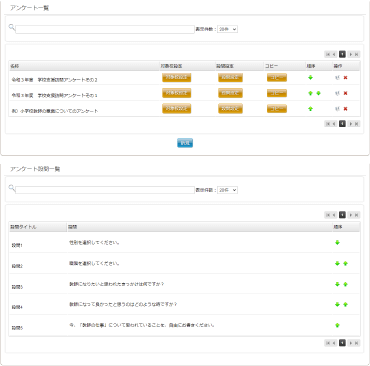
Task: Open 設問設定 for the 小学校教師 survey
Action: pos(230,109)
